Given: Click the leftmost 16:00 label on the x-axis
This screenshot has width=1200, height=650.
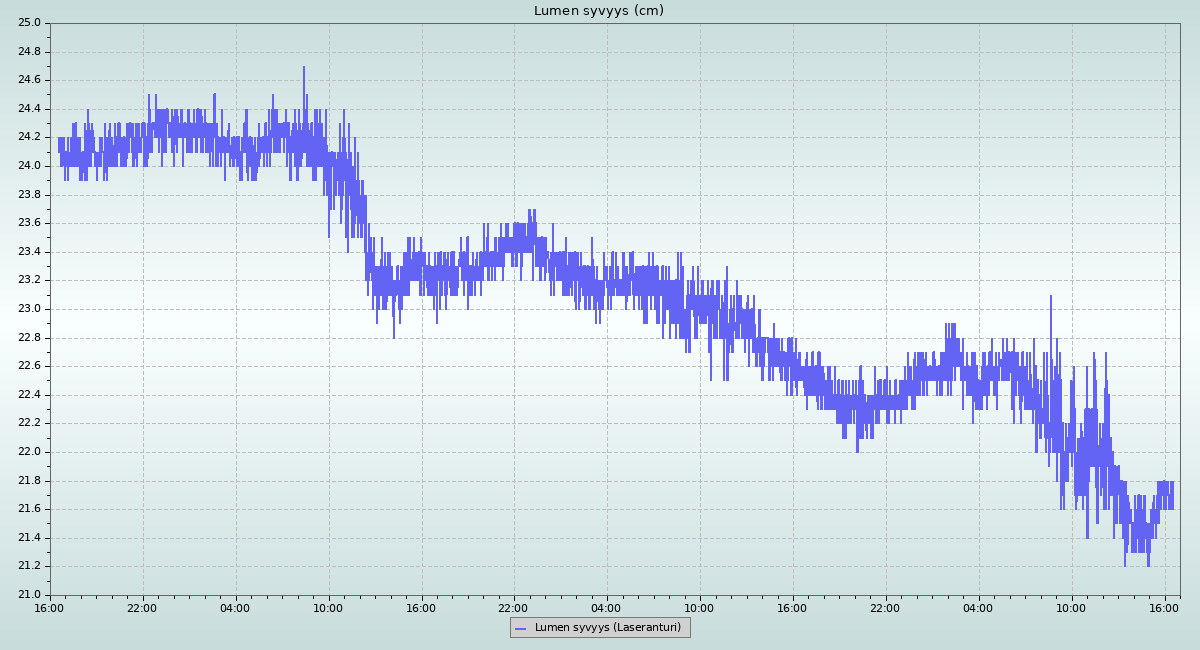Looking at the screenshot, I should (50, 607).
